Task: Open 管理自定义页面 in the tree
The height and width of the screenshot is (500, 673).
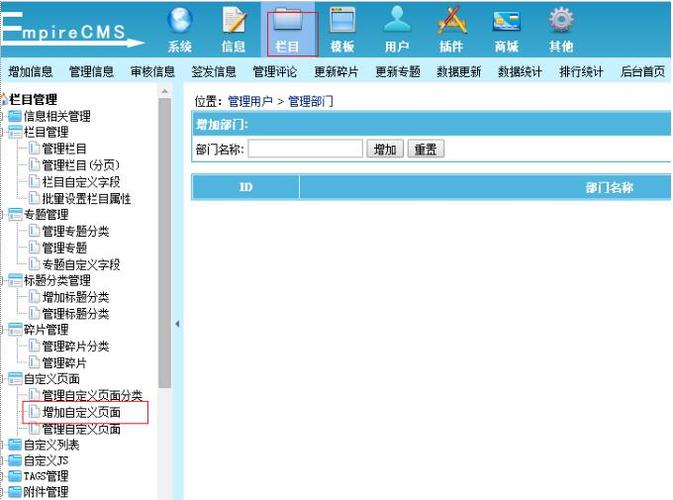Action: pos(81,428)
